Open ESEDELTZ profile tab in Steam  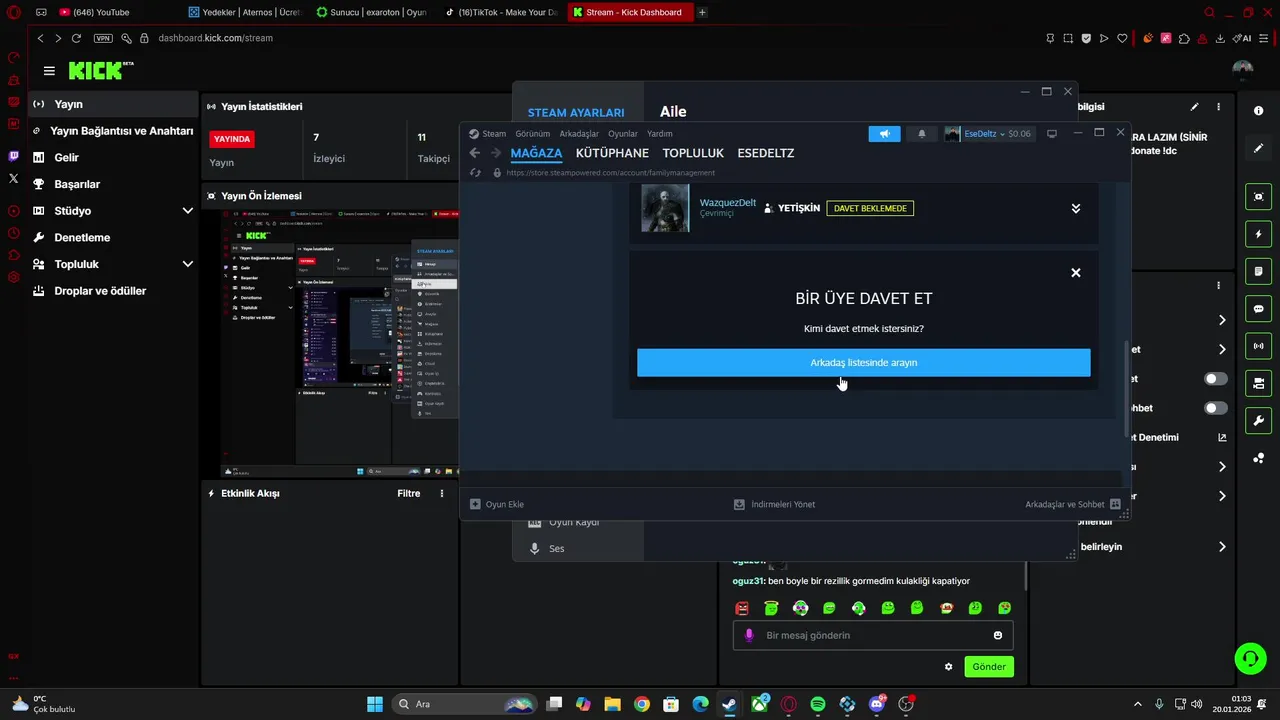click(766, 153)
